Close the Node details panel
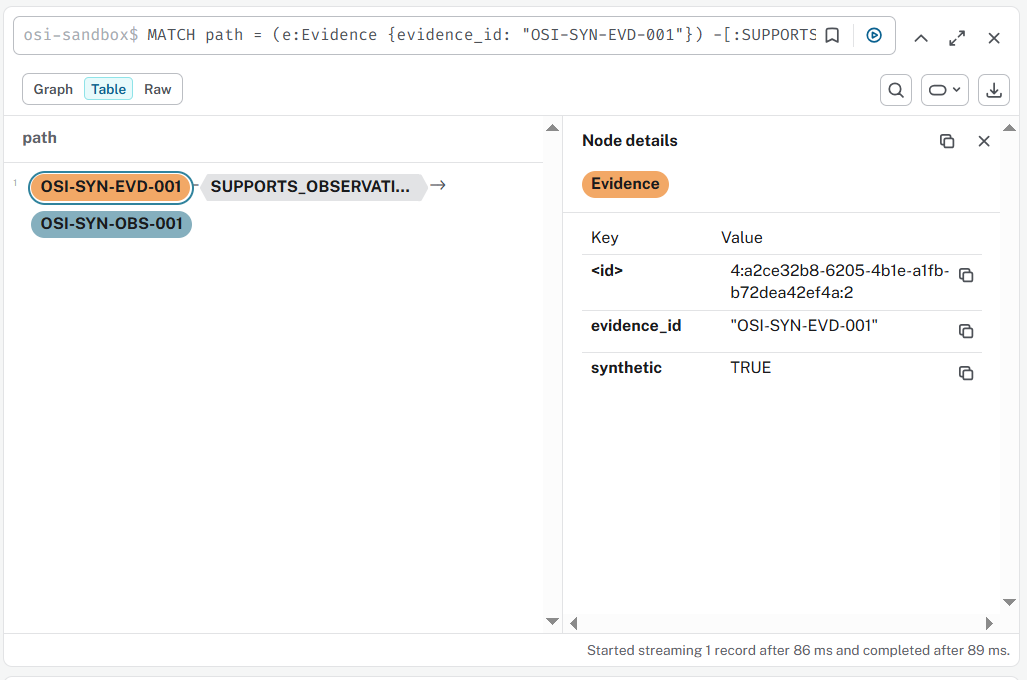 click(x=984, y=141)
